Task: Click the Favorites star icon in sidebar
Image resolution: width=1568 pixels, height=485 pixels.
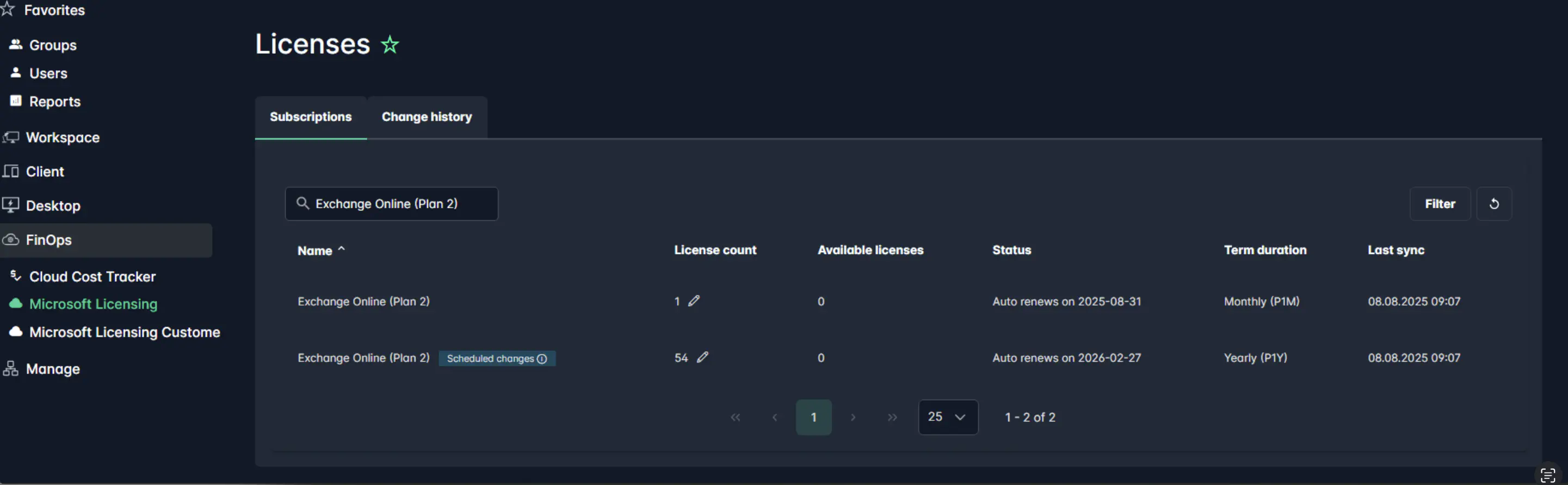Action: click(x=7, y=9)
